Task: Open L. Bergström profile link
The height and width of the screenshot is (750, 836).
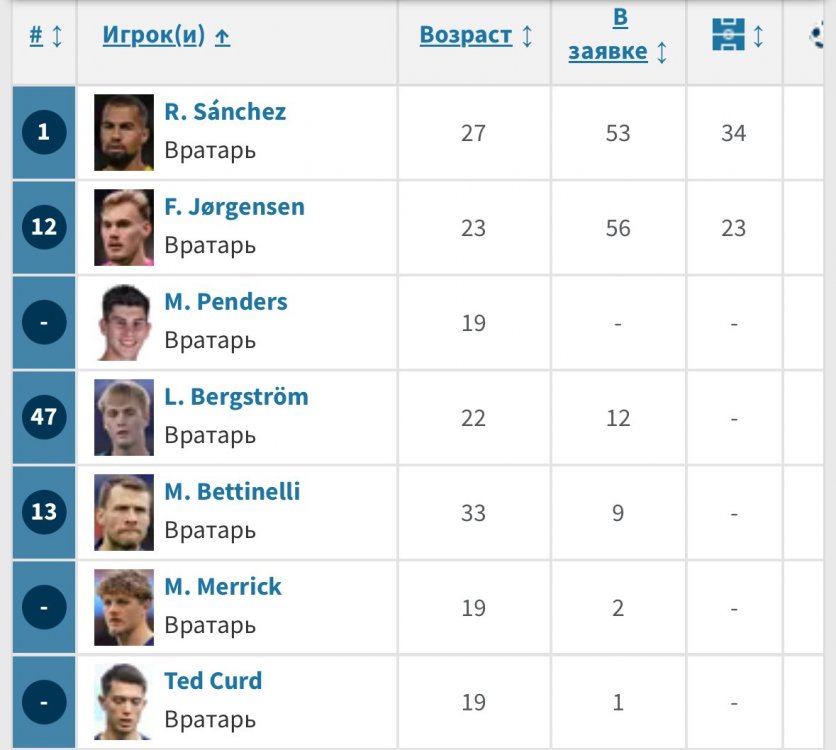Action: point(236,397)
